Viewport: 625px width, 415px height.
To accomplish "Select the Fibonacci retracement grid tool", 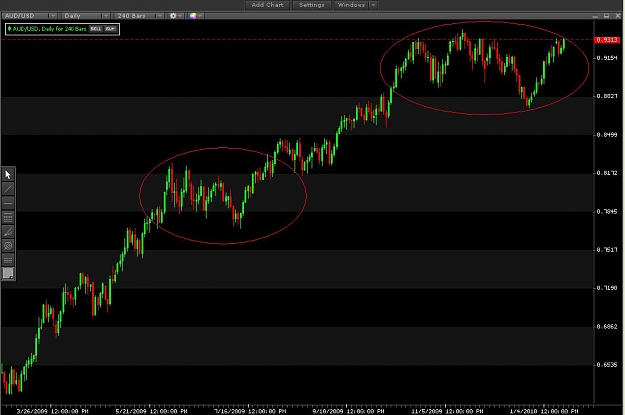I will 8,218.
